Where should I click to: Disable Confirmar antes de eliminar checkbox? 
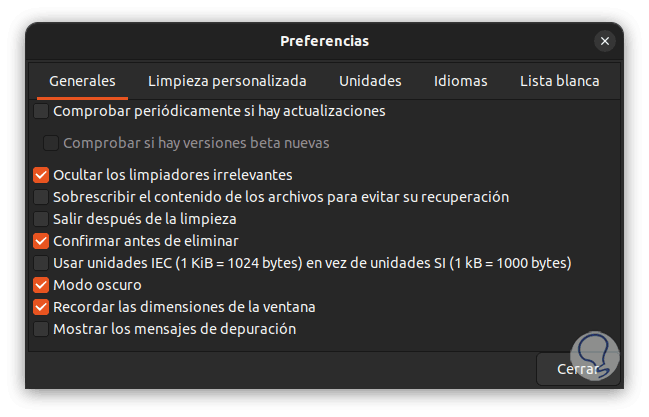coord(41,241)
